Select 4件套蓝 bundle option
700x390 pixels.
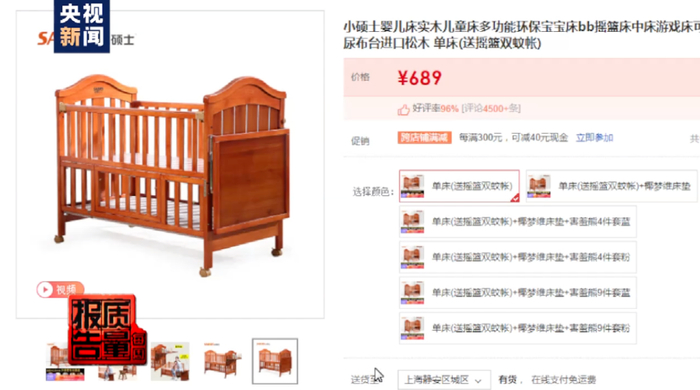coord(518,222)
